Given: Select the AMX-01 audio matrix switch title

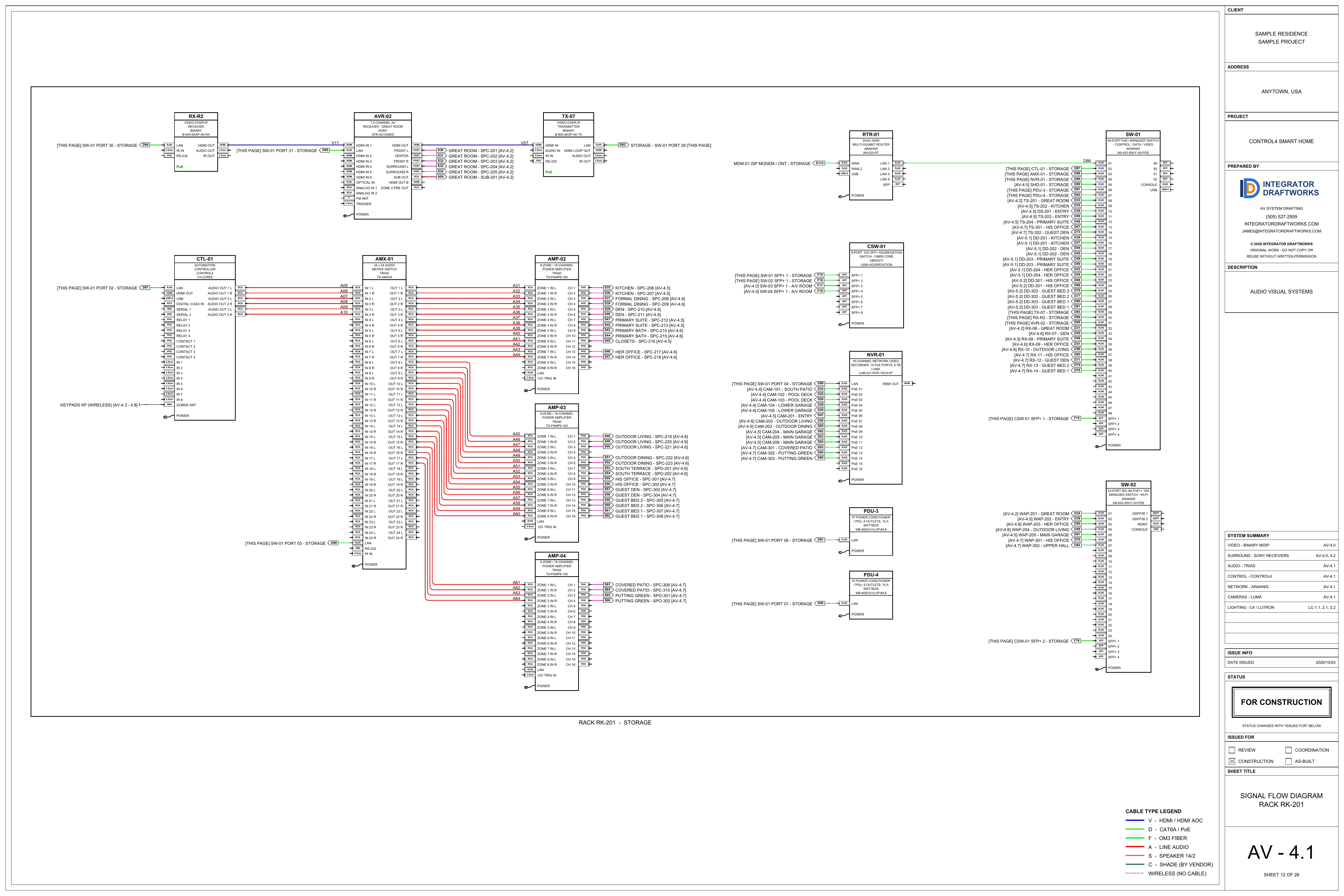Looking at the screenshot, I should point(384,259).
